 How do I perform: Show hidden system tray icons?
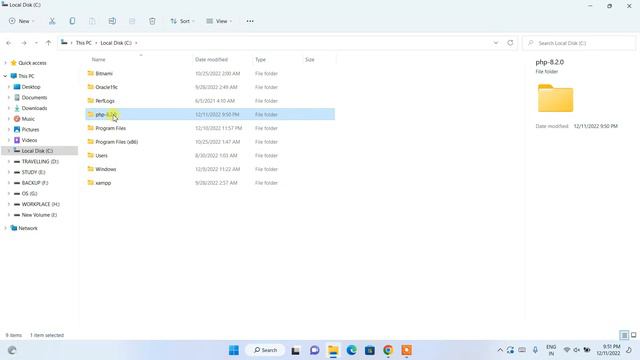500,350
